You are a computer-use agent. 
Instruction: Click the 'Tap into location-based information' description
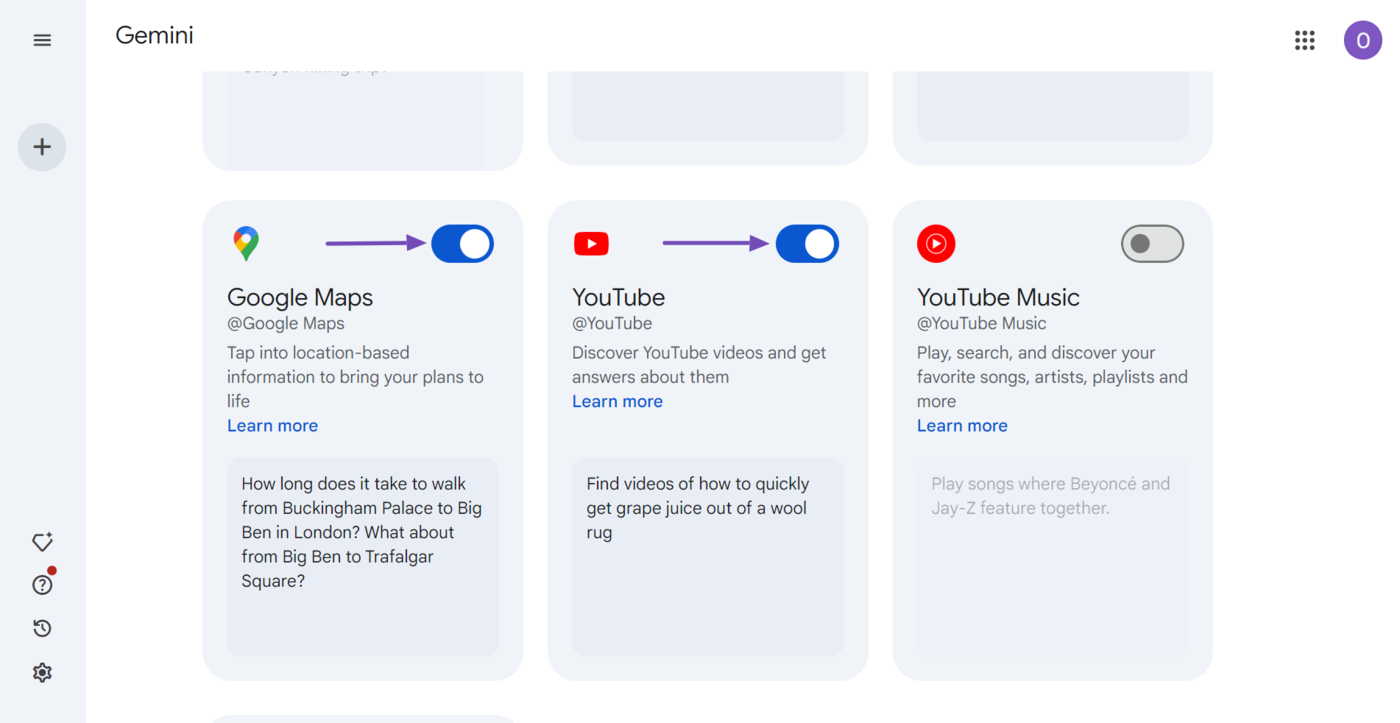click(355, 377)
